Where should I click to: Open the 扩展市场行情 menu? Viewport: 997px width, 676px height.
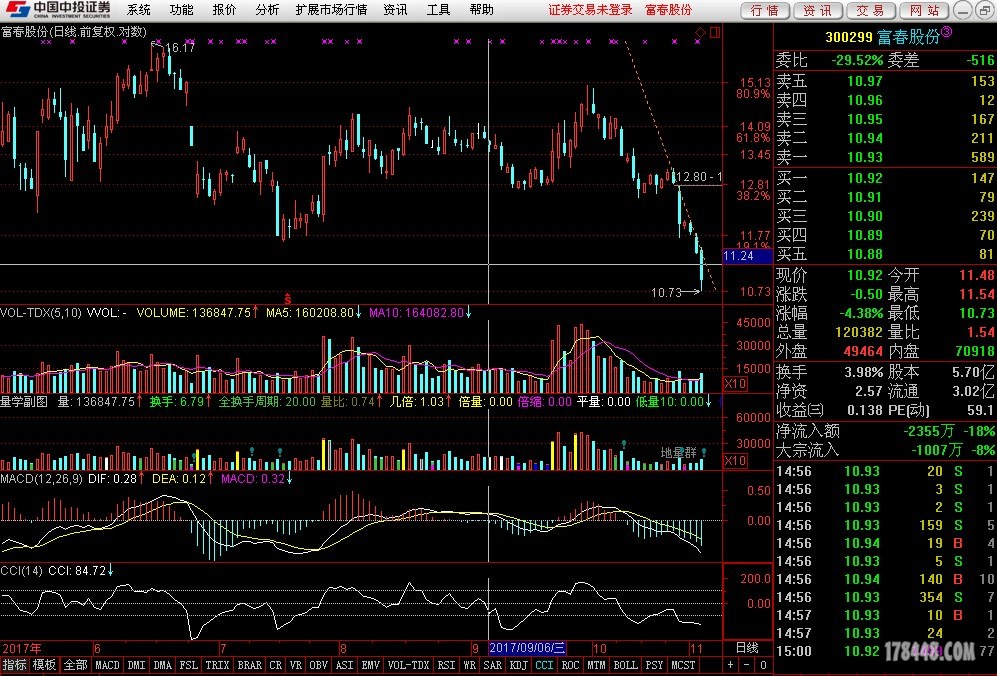331,10
